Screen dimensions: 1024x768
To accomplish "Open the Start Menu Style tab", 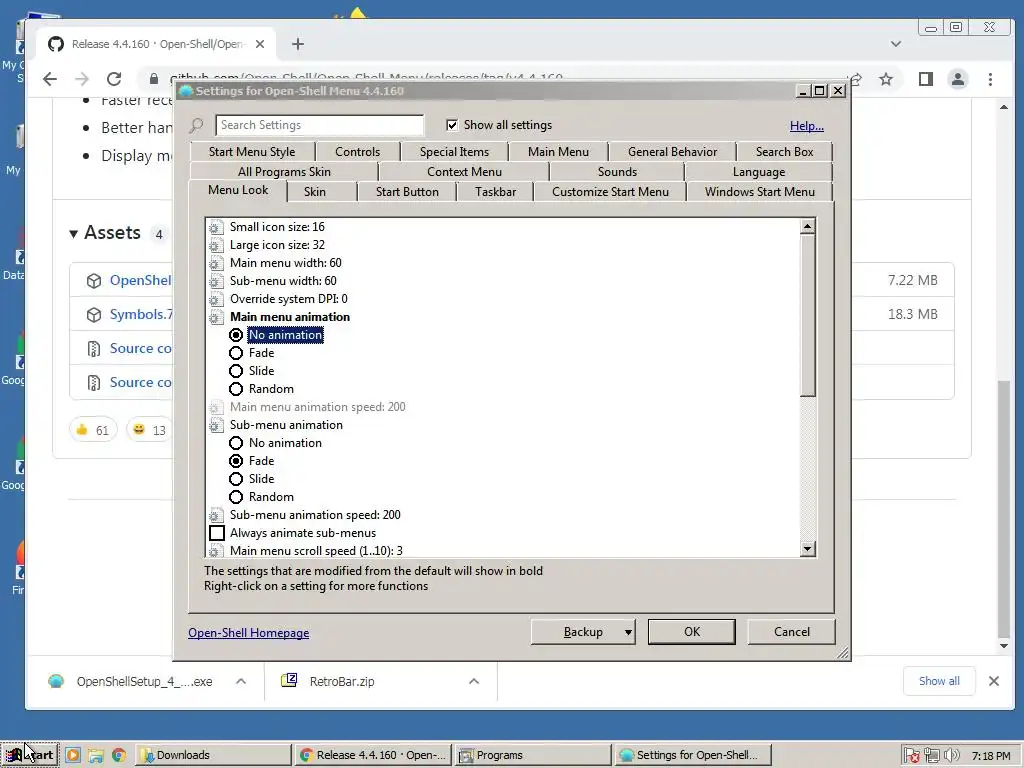I will tap(252, 152).
